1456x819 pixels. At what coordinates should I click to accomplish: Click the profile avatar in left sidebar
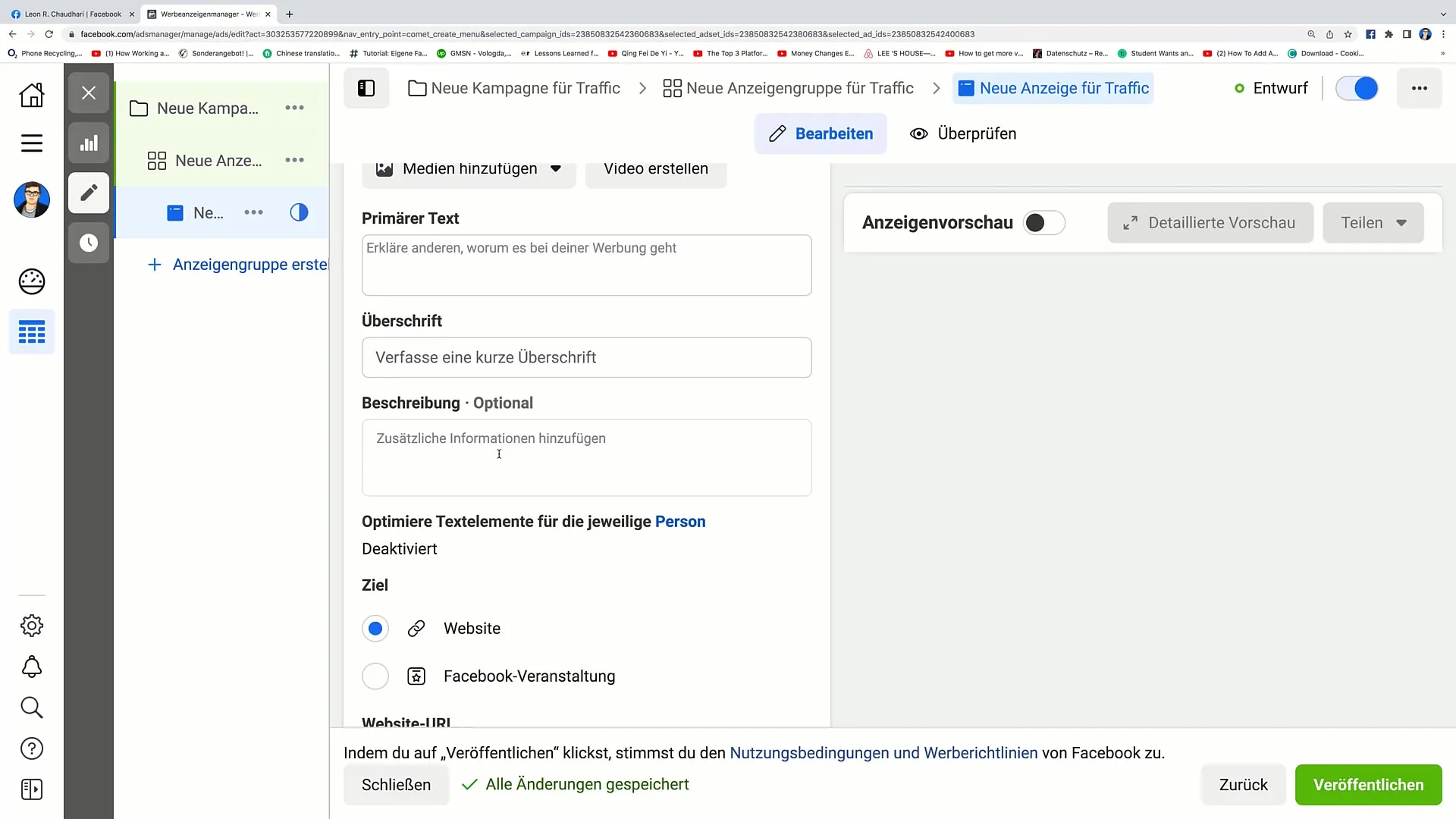tap(32, 200)
